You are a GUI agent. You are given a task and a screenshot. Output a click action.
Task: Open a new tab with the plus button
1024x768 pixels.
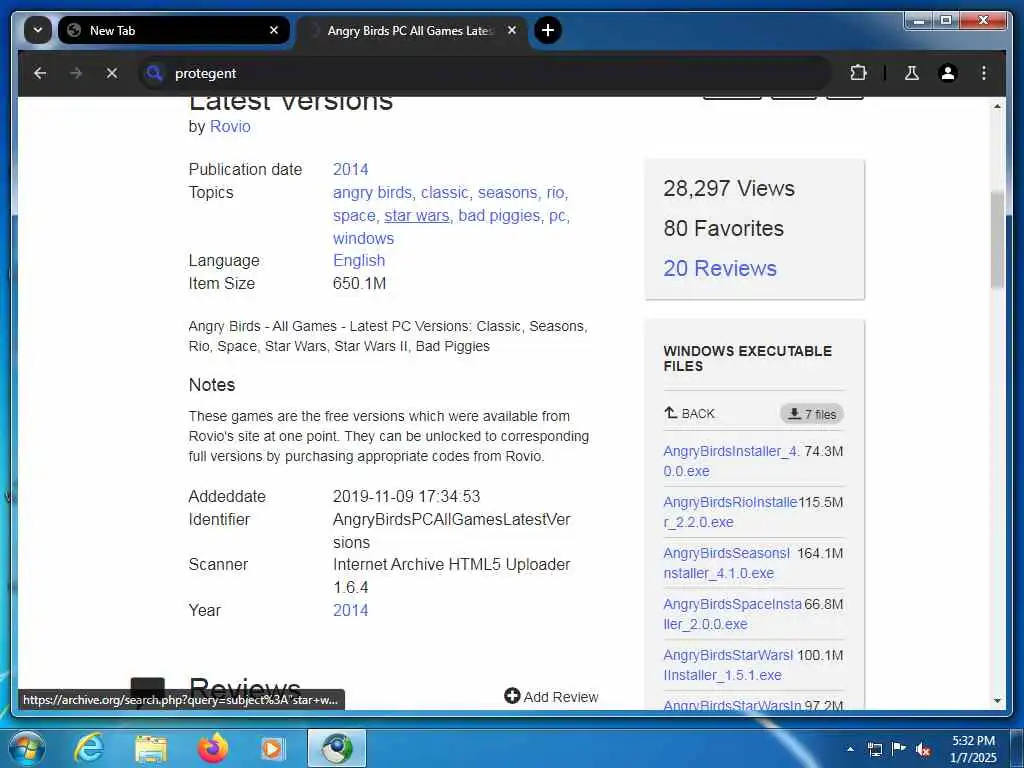[548, 30]
